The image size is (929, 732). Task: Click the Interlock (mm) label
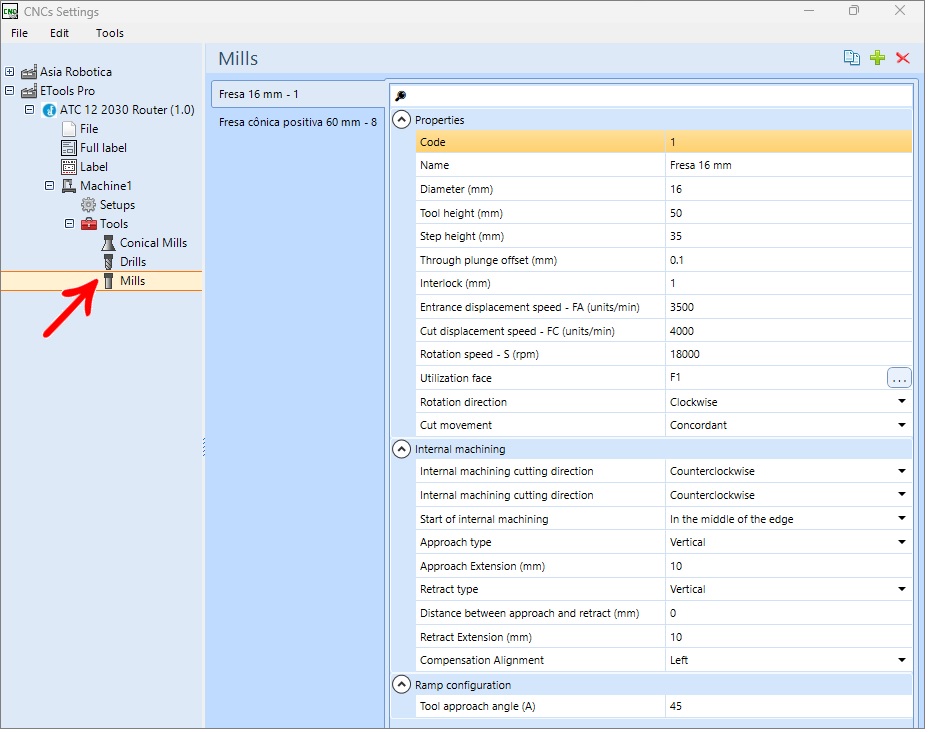455,283
